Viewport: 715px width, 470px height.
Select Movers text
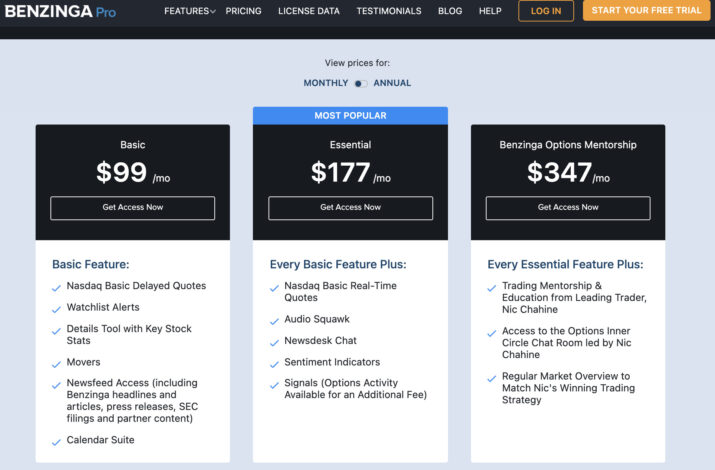click(x=83, y=362)
